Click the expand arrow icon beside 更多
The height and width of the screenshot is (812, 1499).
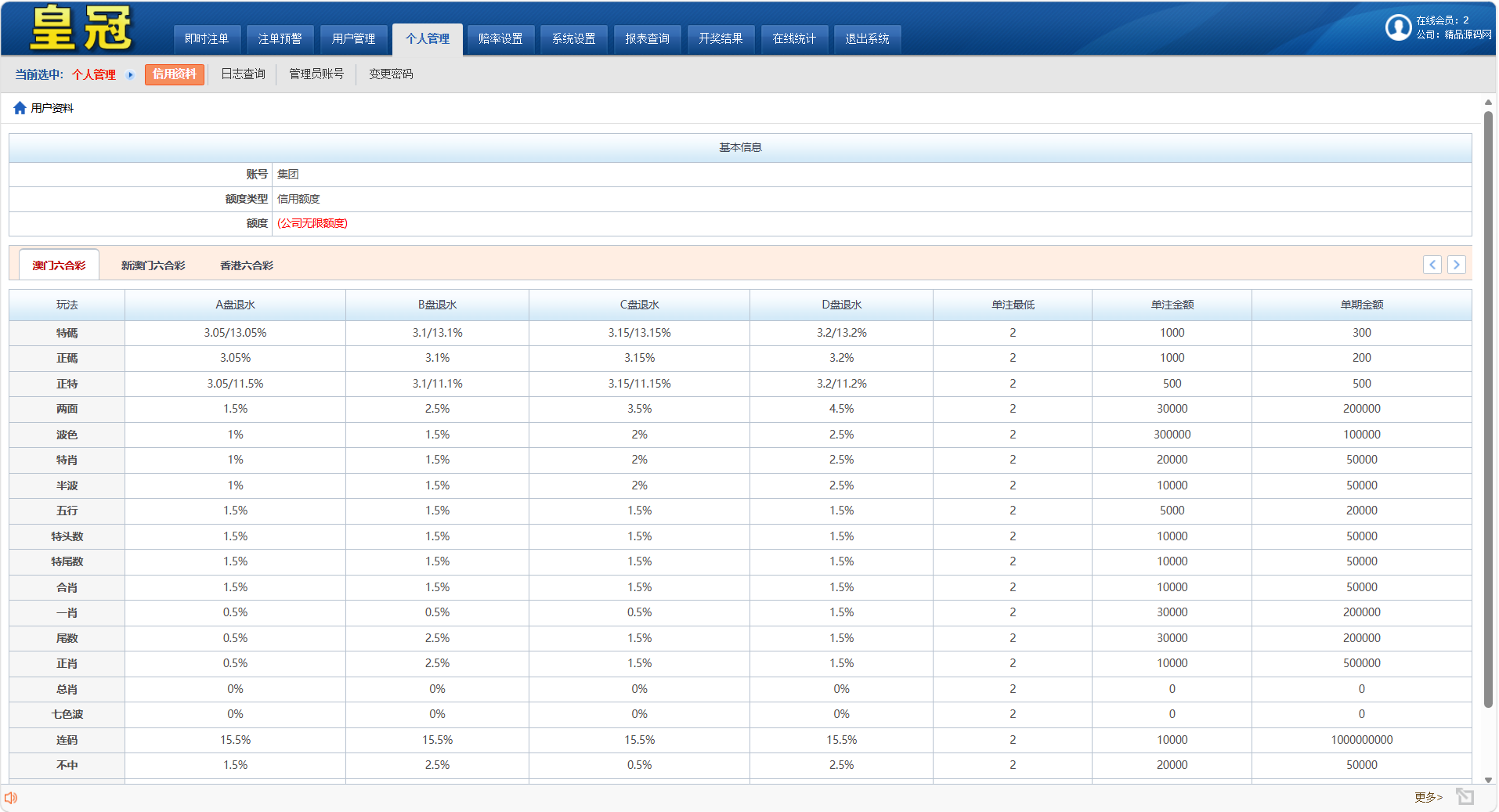pos(1465,797)
